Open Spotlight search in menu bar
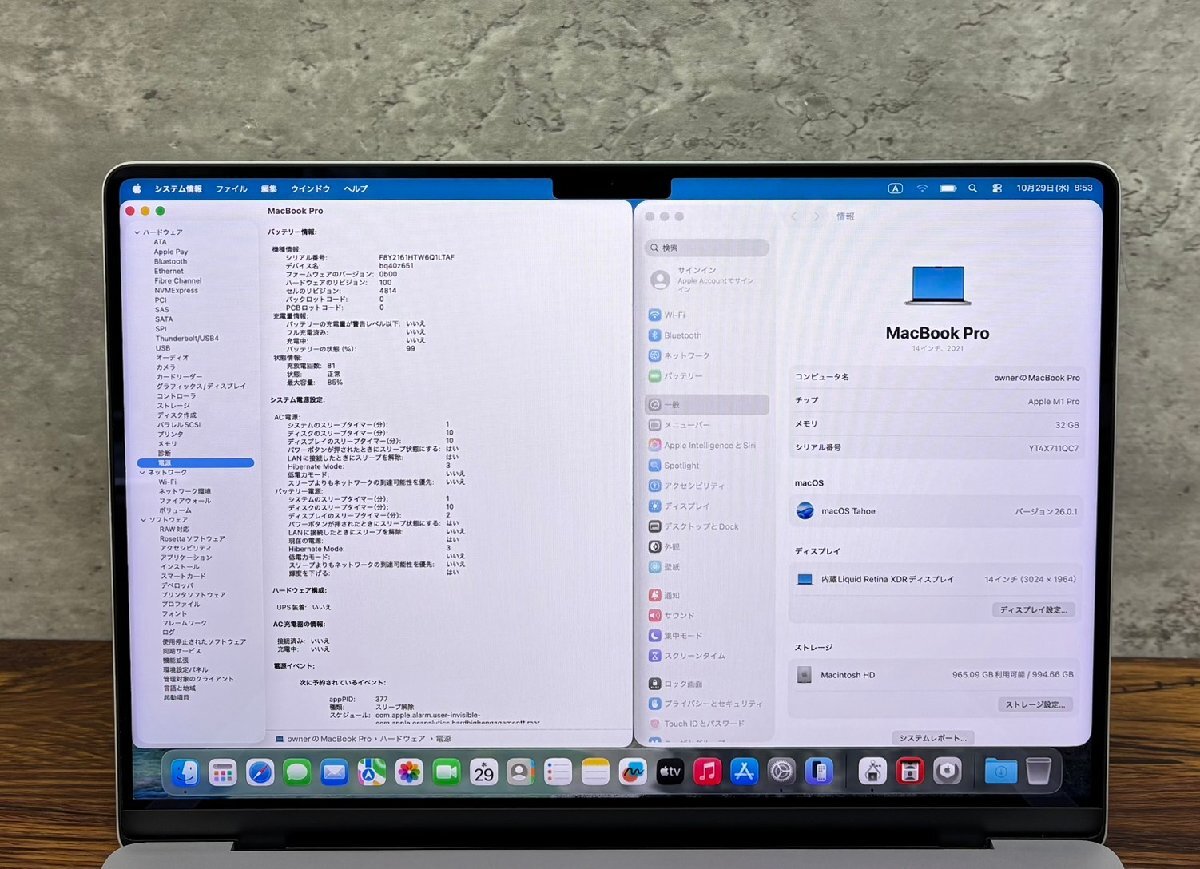The image size is (1200, 869). coord(973,188)
